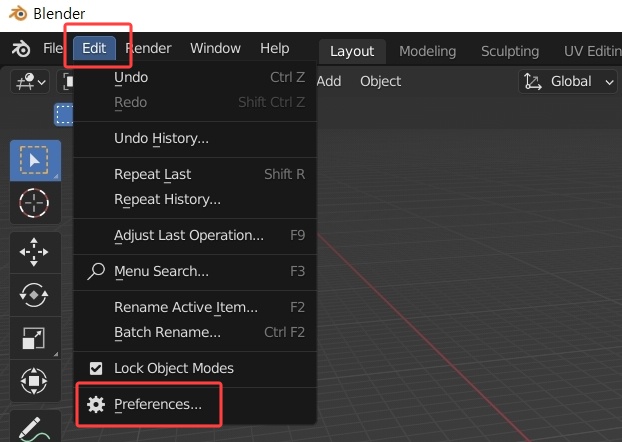Viewport: 622px width, 442px height.
Task: Select the Transform tool
Action: pos(35,381)
